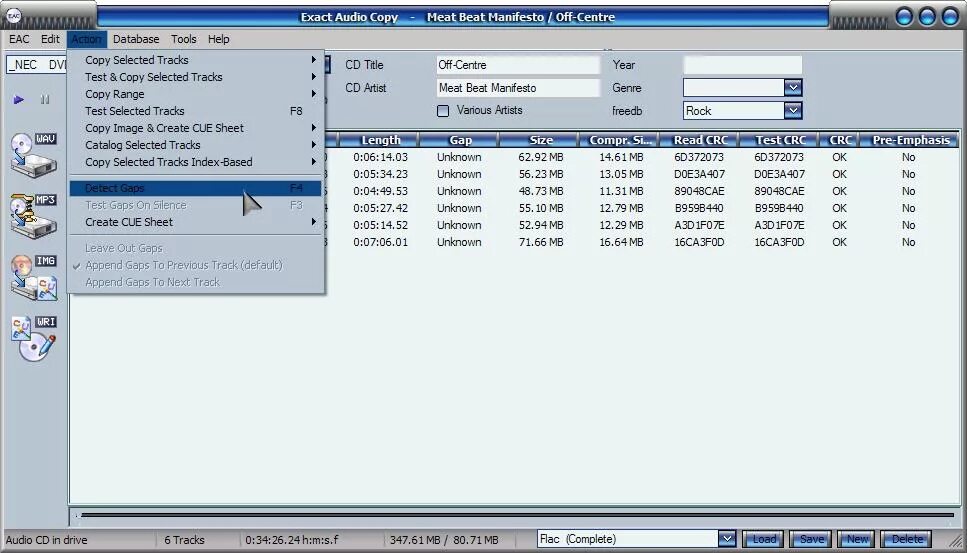Click the Audio CD in drive status text
The height and width of the screenshot is (553, 967).
point(47,540)
